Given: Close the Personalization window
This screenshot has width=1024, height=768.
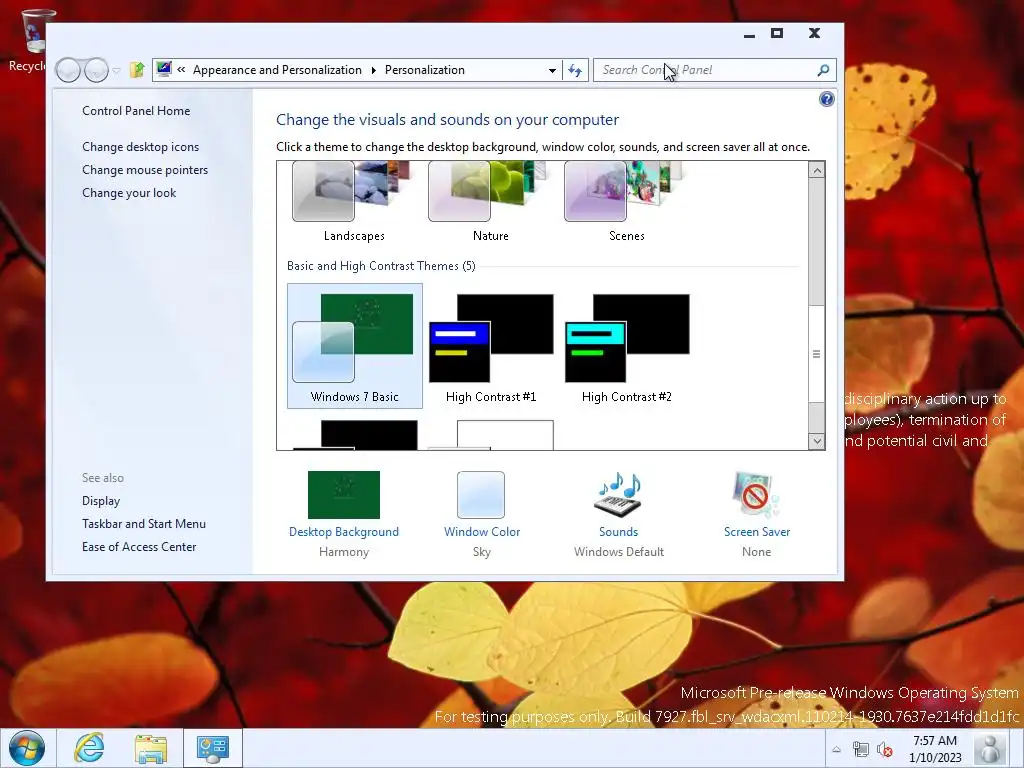Looking at the screenshot, I should [814, 33].
